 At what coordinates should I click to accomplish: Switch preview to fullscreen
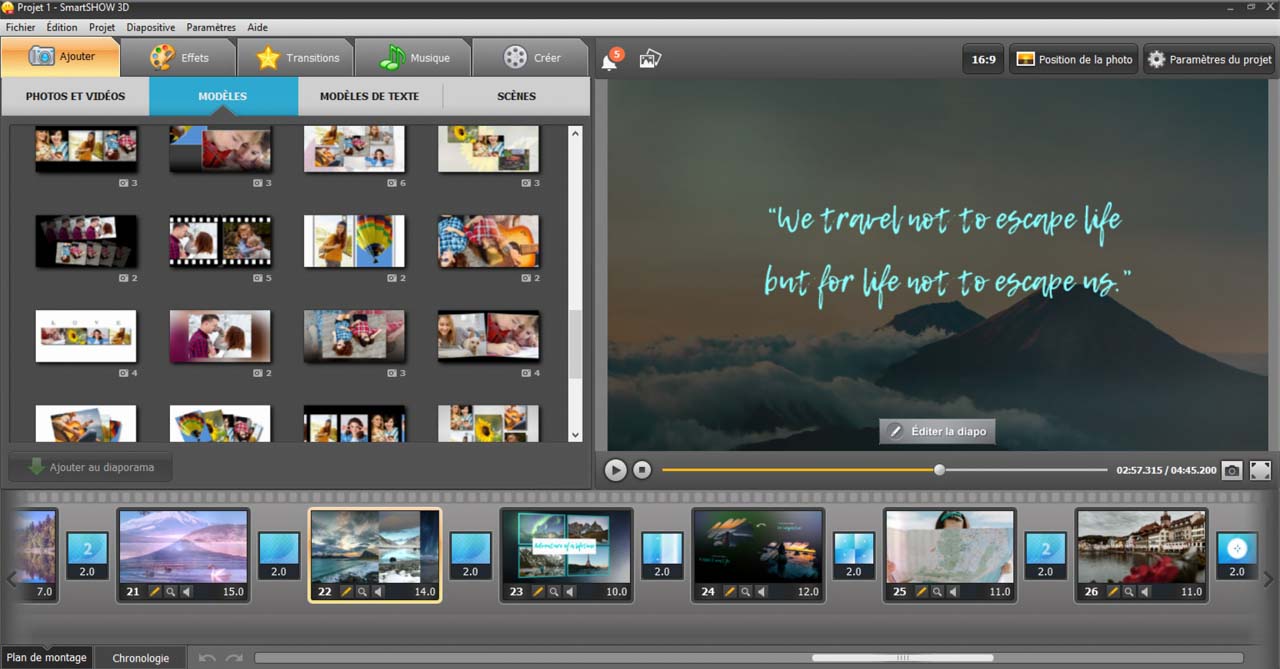[x=1260, y=470]
